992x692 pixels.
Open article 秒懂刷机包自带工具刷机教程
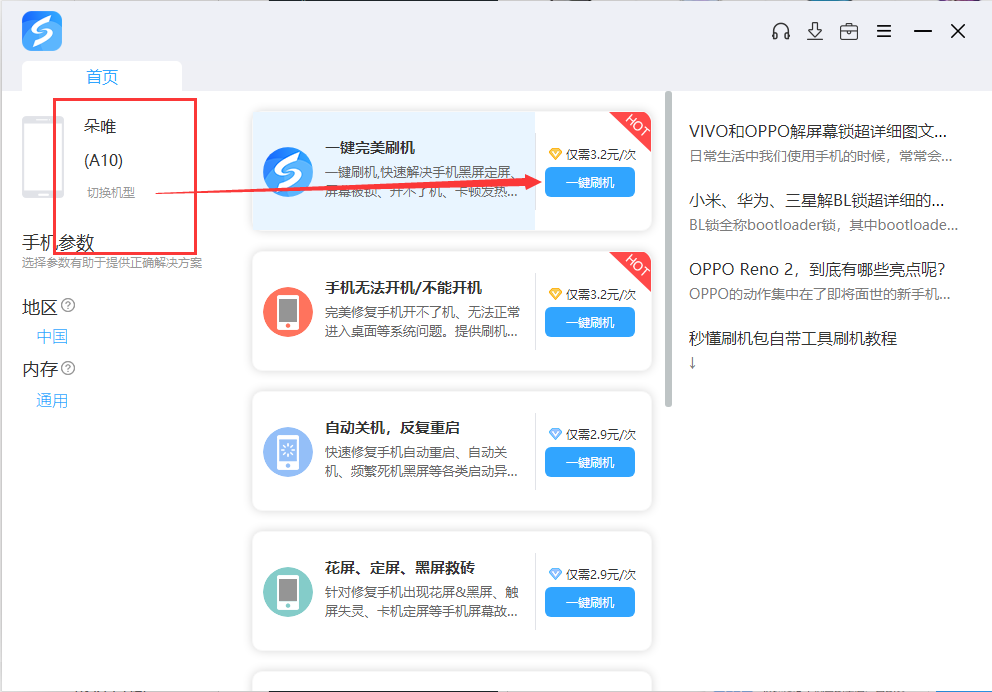coord(793,338)
